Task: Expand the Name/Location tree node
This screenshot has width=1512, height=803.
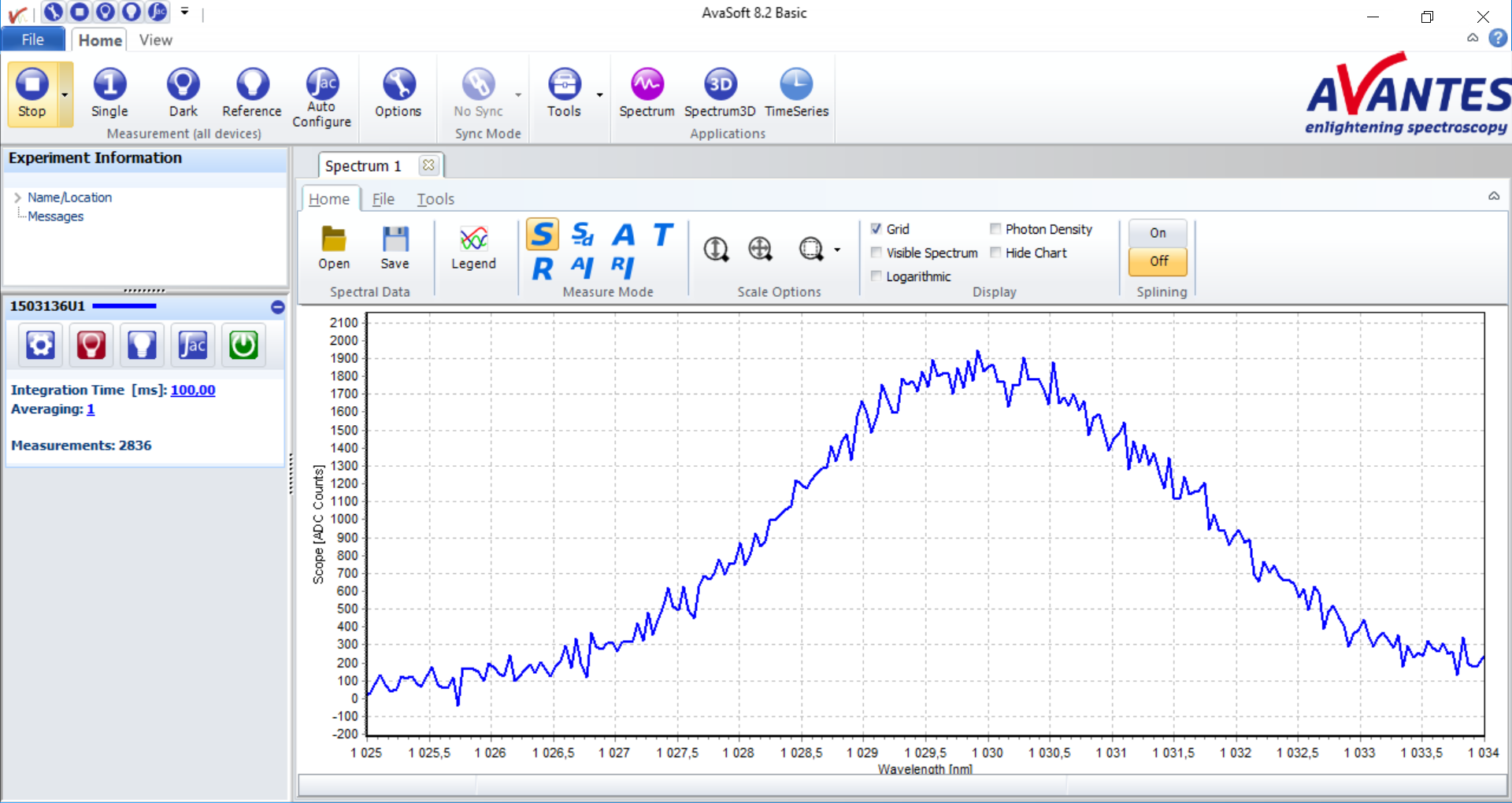Action: [x=17, y=198]
